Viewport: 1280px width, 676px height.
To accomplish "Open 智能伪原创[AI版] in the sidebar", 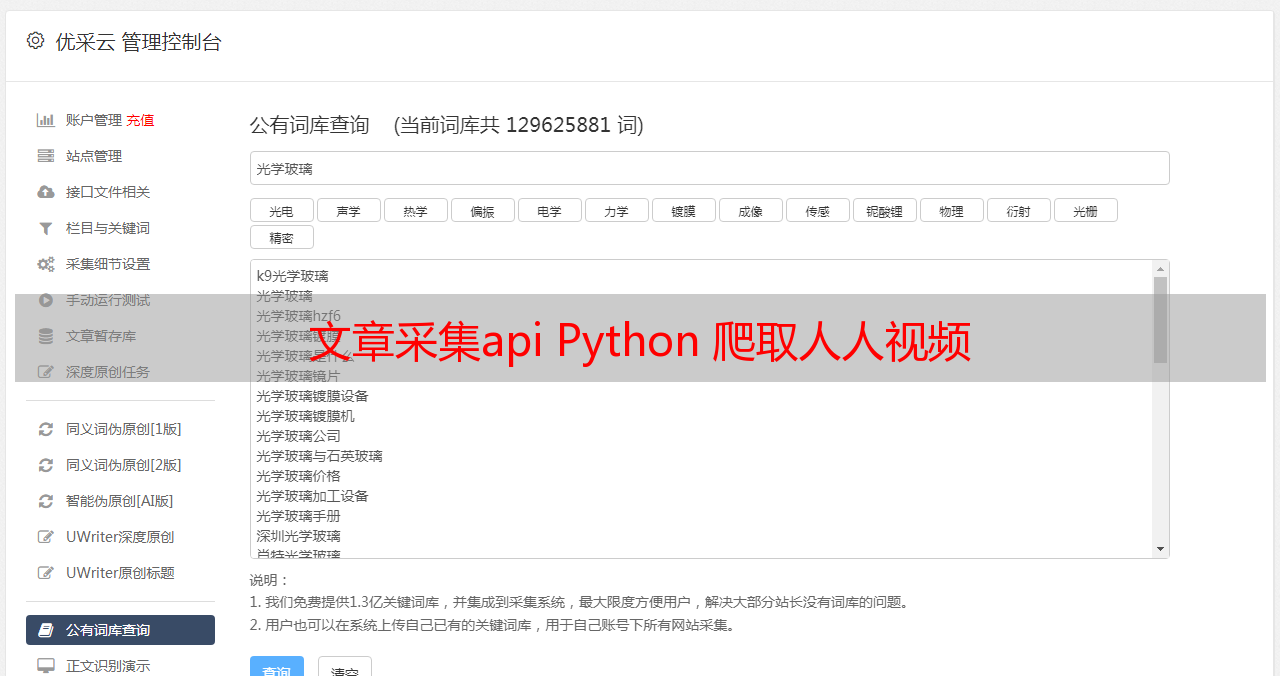I will point(119,501).
